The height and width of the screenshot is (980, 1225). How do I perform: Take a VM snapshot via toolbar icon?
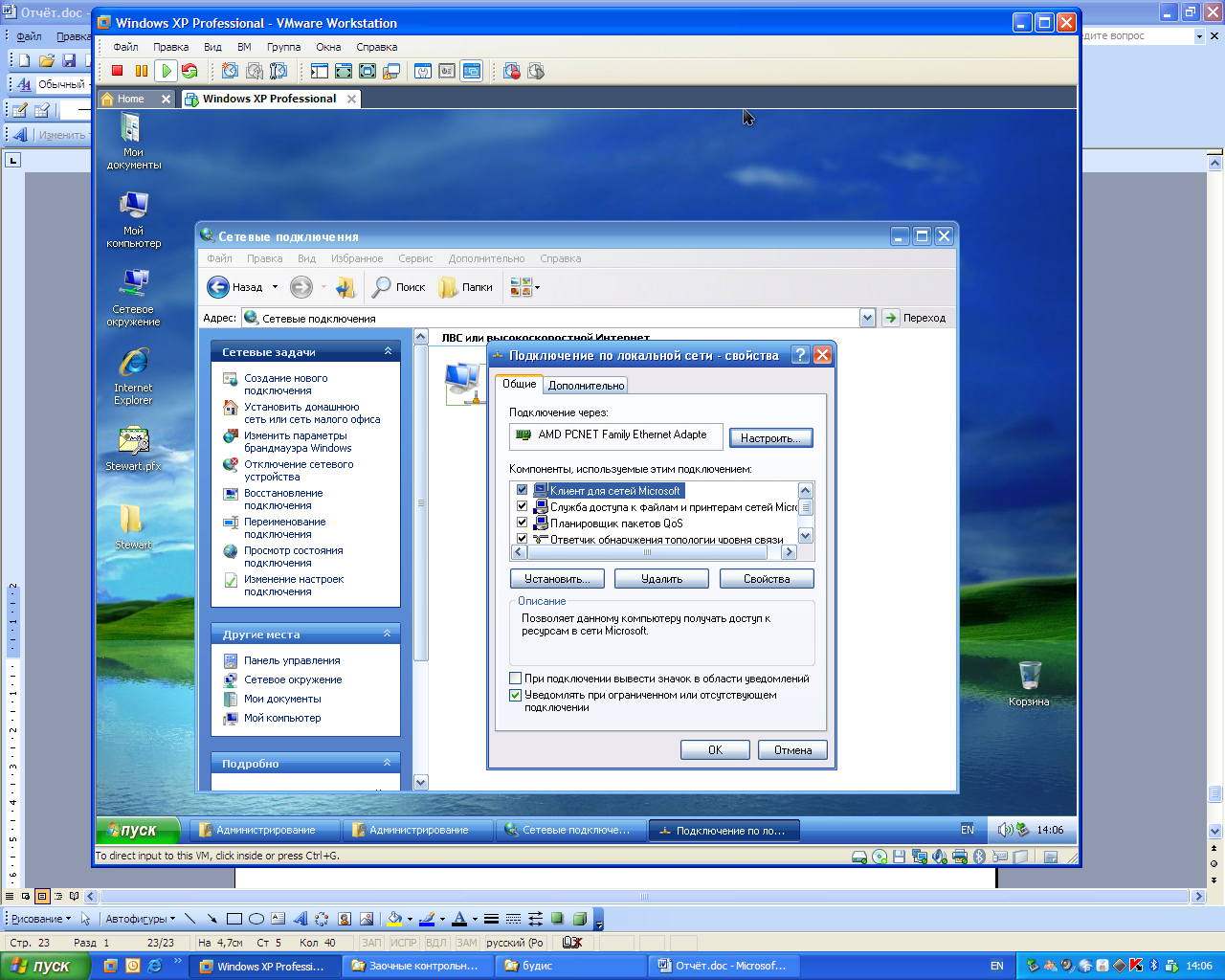point(230,71)
